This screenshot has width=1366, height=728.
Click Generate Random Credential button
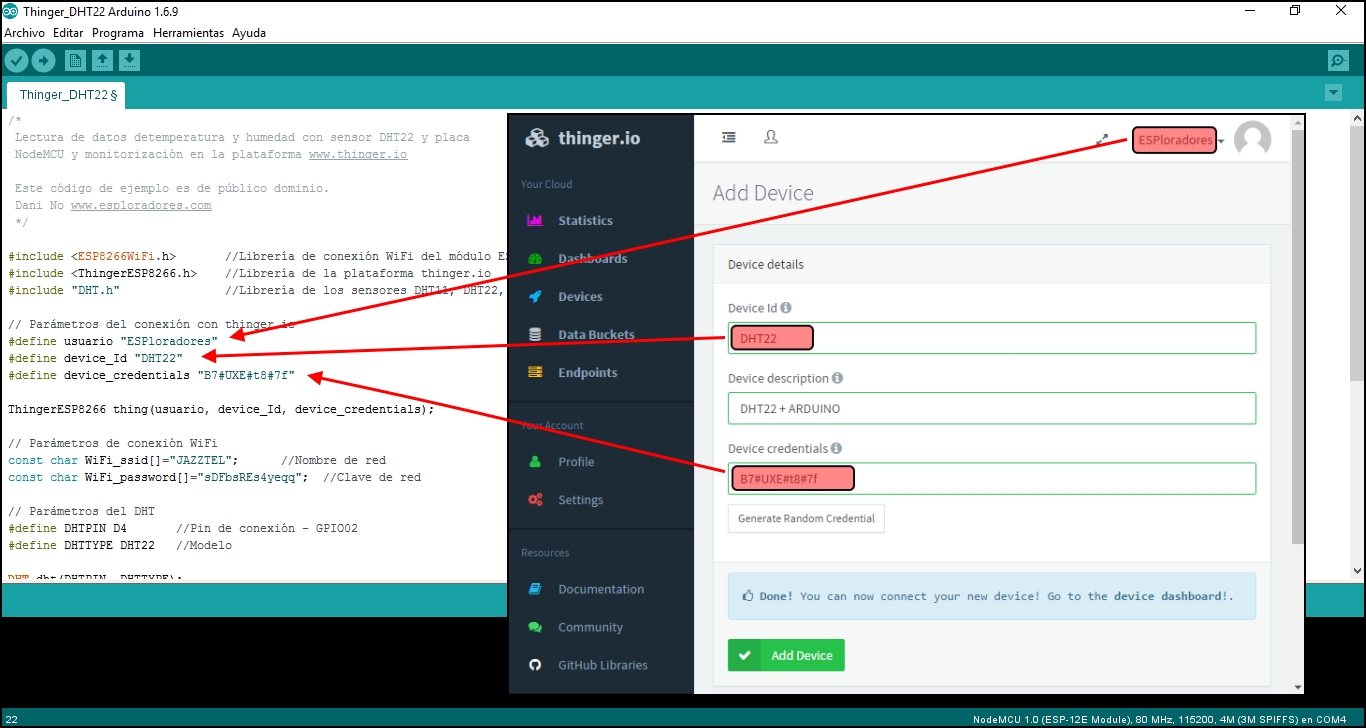coord(806,518)
